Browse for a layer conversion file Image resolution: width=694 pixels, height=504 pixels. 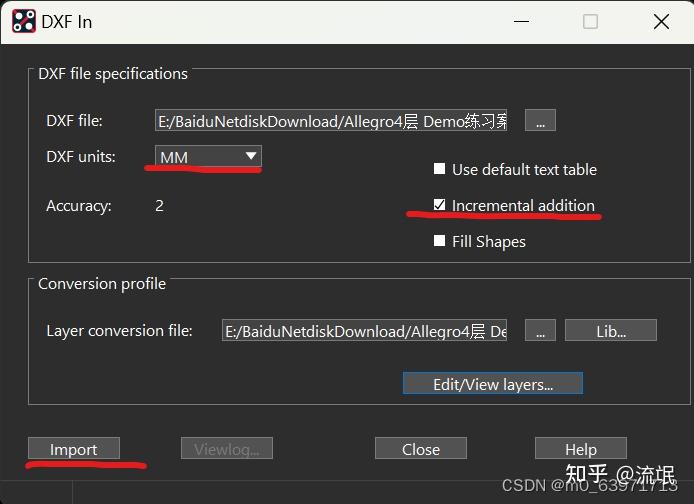(540, 331)
